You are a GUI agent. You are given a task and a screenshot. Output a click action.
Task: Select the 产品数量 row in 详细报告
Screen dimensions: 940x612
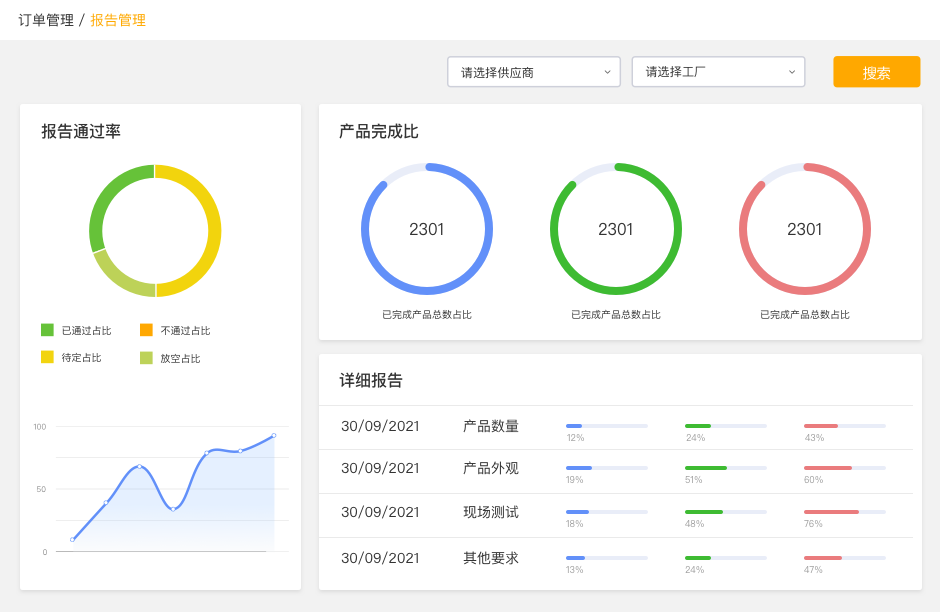coord(491,426)
